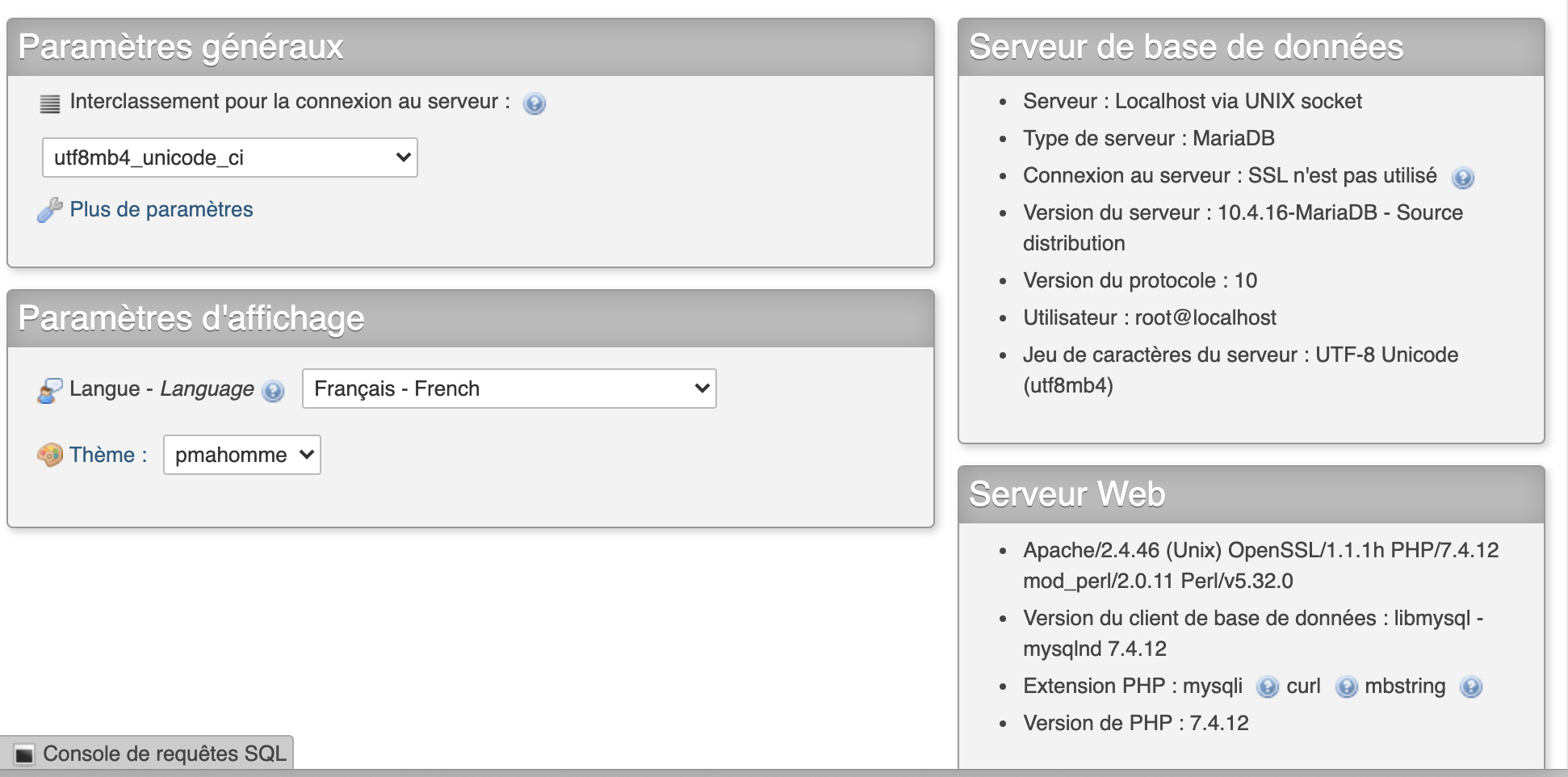Click the Serveur de base de données header
1568x777 pixels.
pyautogui.click(x=1251, y=47)
